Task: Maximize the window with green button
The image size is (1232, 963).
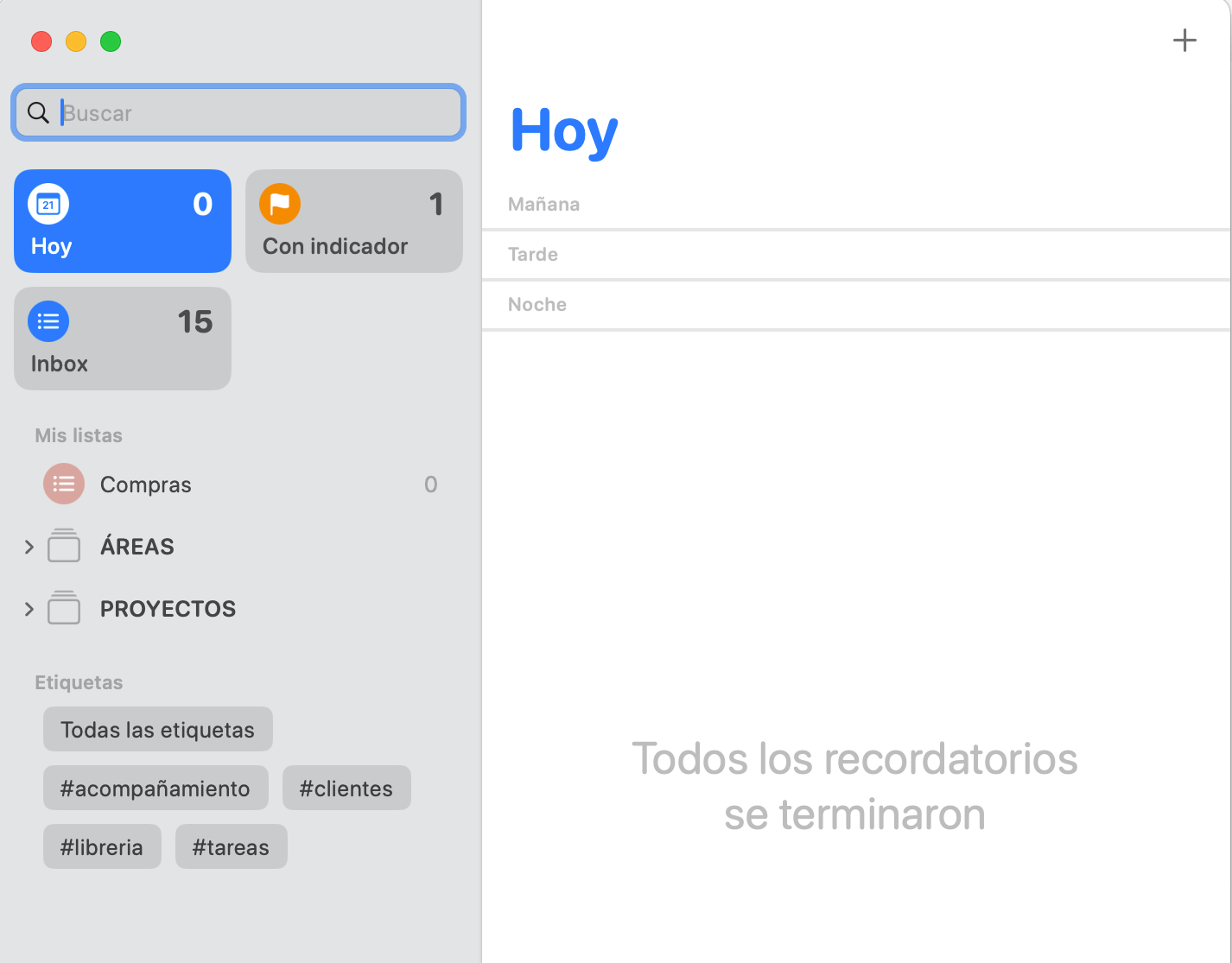Action: coord(111,41)
